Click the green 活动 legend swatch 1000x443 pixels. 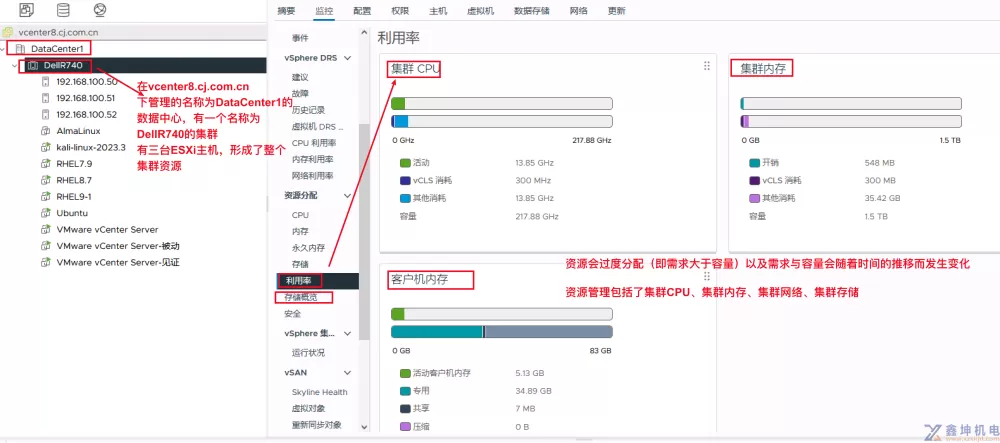406,163
